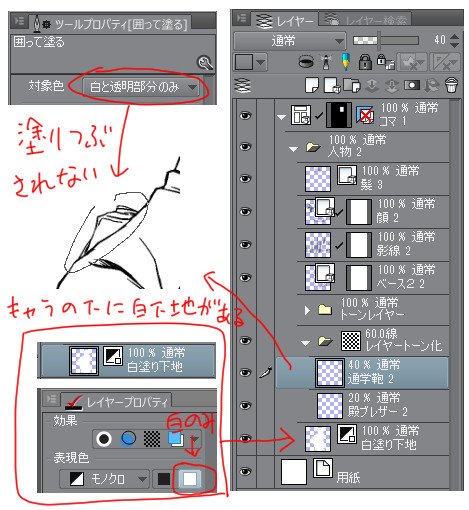This screenshot has width=469, height=510.
Task: Open blending mode dropdown 通常
Action: pyautogui.click(x=290, y=41)
